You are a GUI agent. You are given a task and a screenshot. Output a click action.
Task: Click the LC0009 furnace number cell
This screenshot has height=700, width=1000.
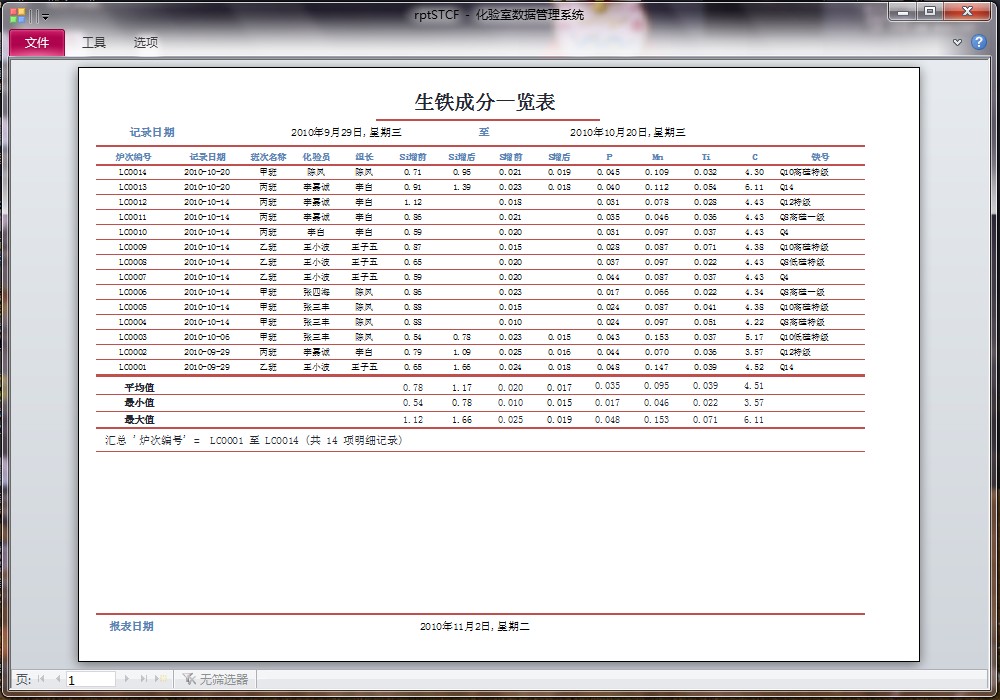(x=133, y=247)
